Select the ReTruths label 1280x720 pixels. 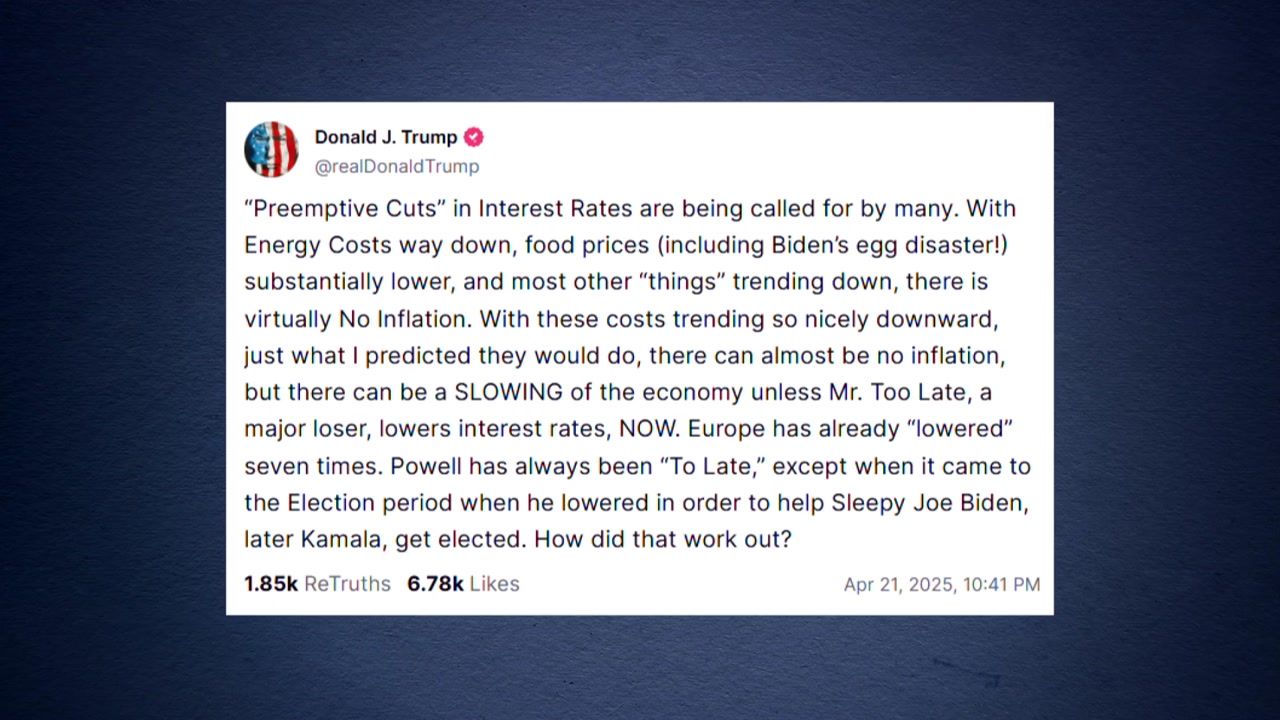coord(347,584)
